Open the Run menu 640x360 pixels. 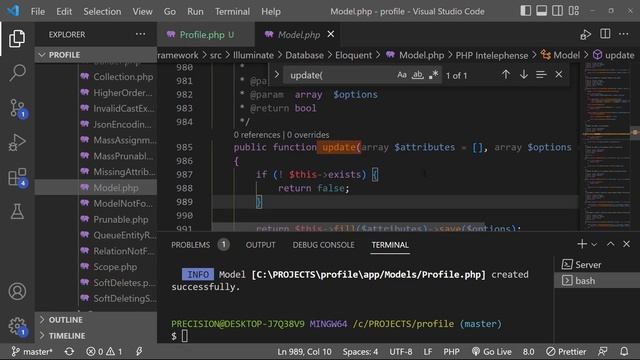click(195, 11)
